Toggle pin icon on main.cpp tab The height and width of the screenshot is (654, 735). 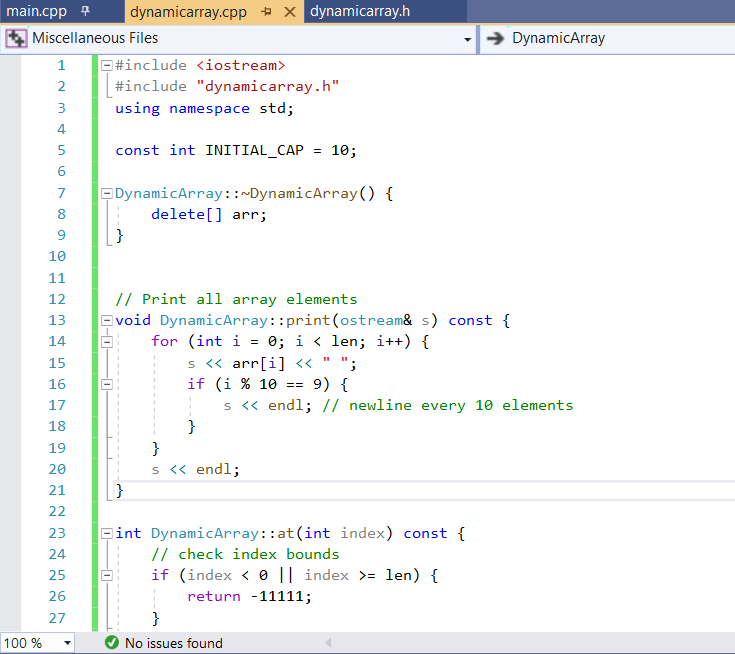(x=85, y=11)
